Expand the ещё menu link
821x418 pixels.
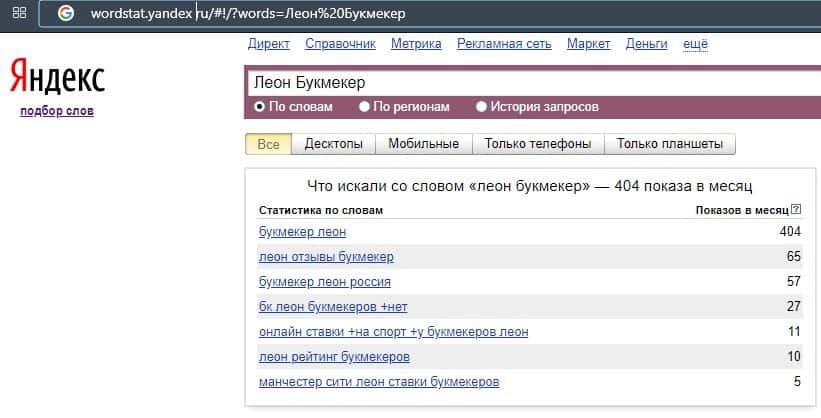pyautogui.click(x=695, y=44)
